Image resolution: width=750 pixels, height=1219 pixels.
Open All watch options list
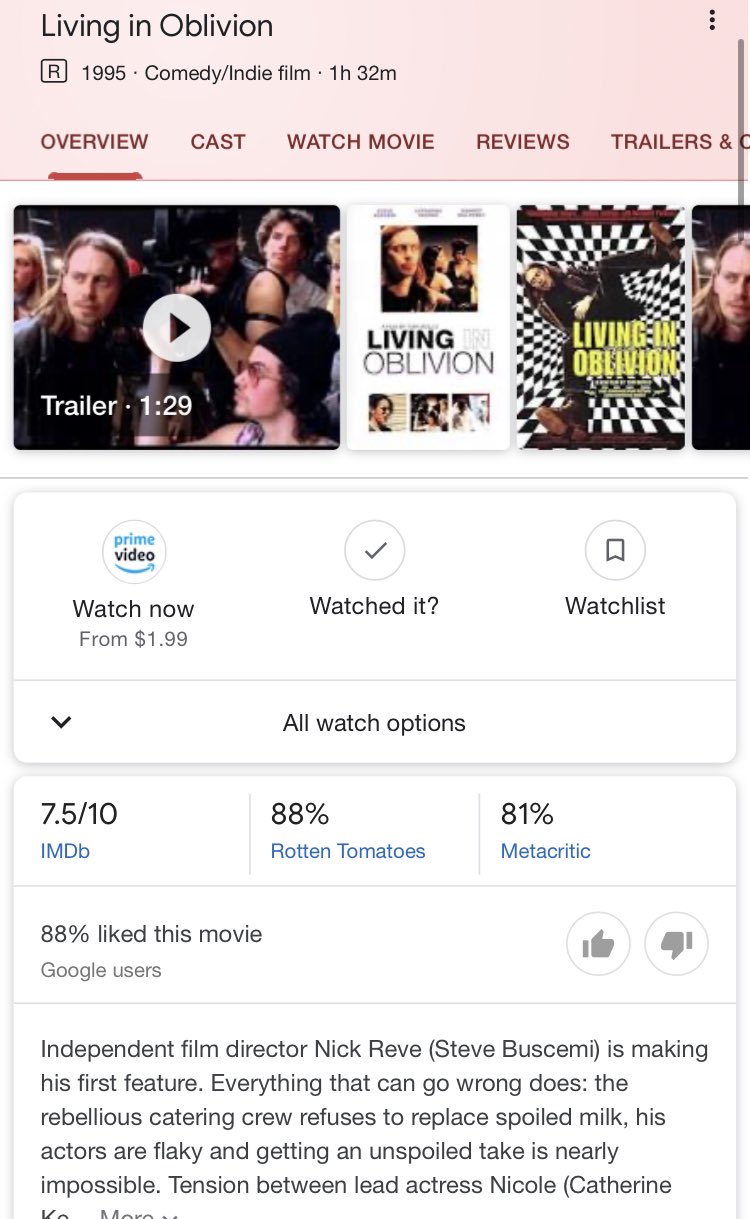coord(374,722)
